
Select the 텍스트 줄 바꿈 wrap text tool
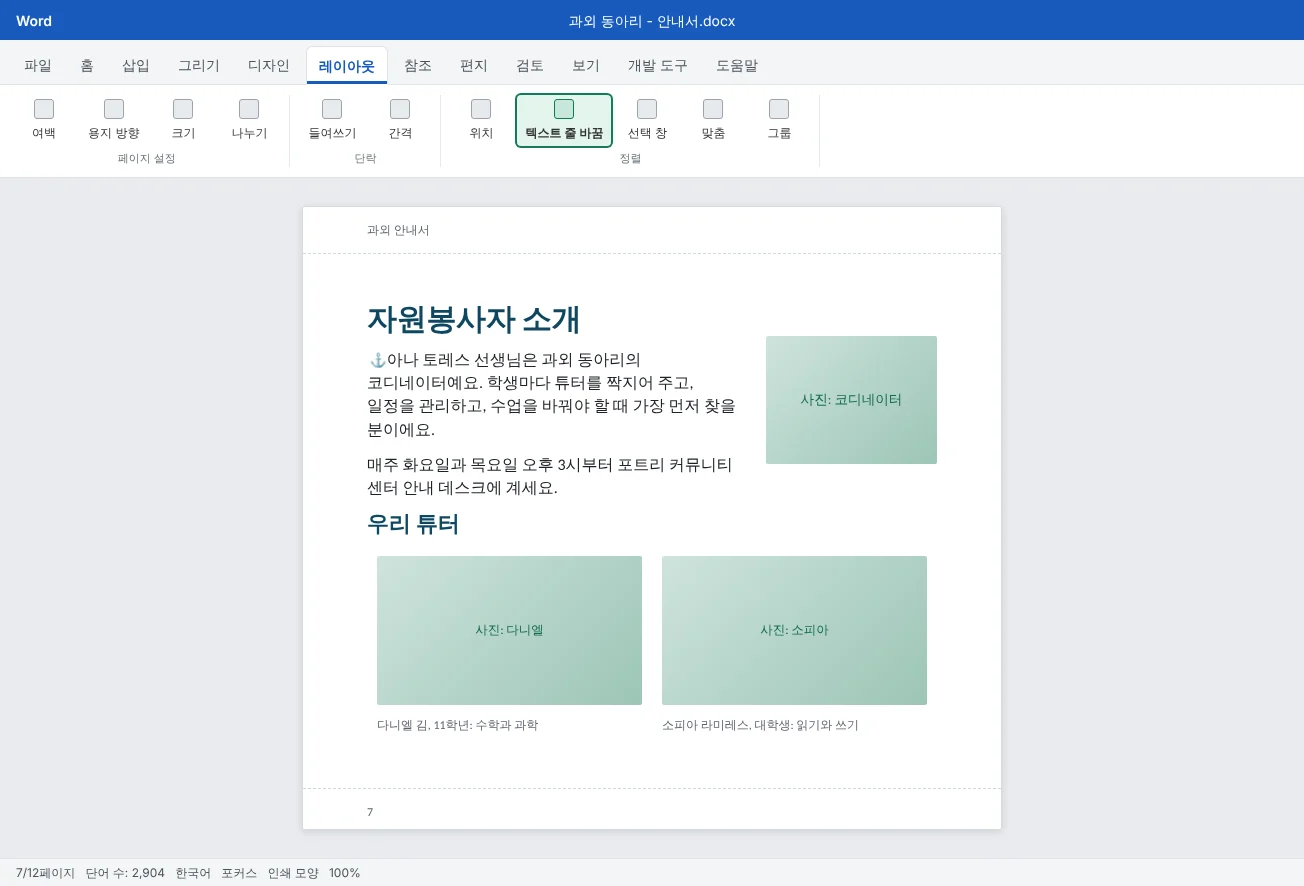(x=564, y=121)
